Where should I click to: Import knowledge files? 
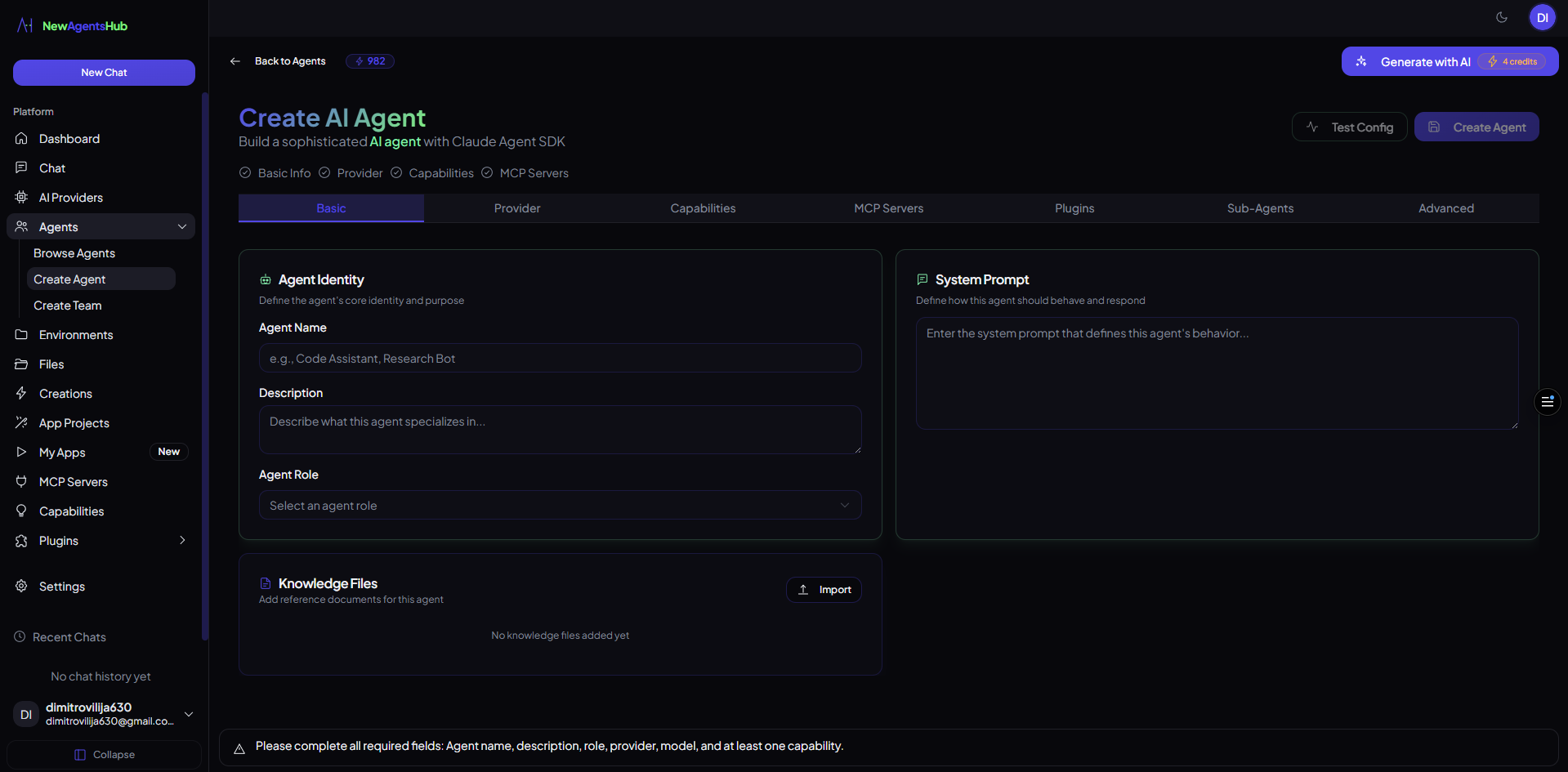point(824,590)
